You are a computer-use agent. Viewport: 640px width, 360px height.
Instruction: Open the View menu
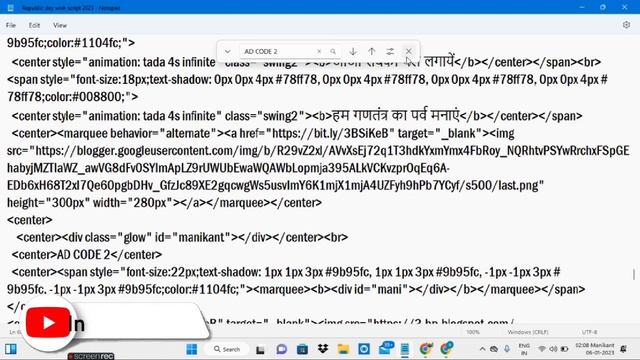coord(60,25)
